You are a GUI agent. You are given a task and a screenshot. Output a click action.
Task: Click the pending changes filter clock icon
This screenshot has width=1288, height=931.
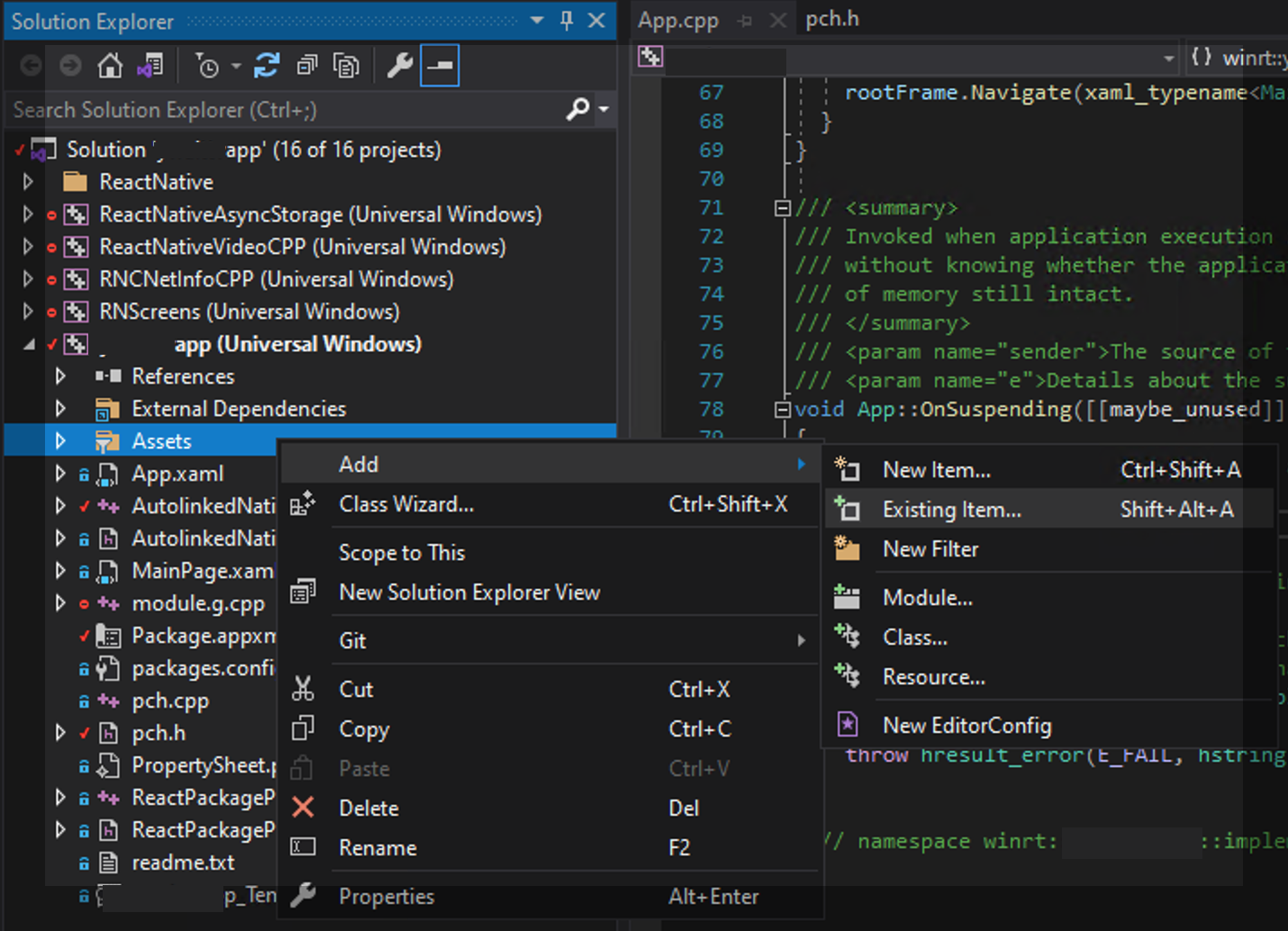pos(207,65)
